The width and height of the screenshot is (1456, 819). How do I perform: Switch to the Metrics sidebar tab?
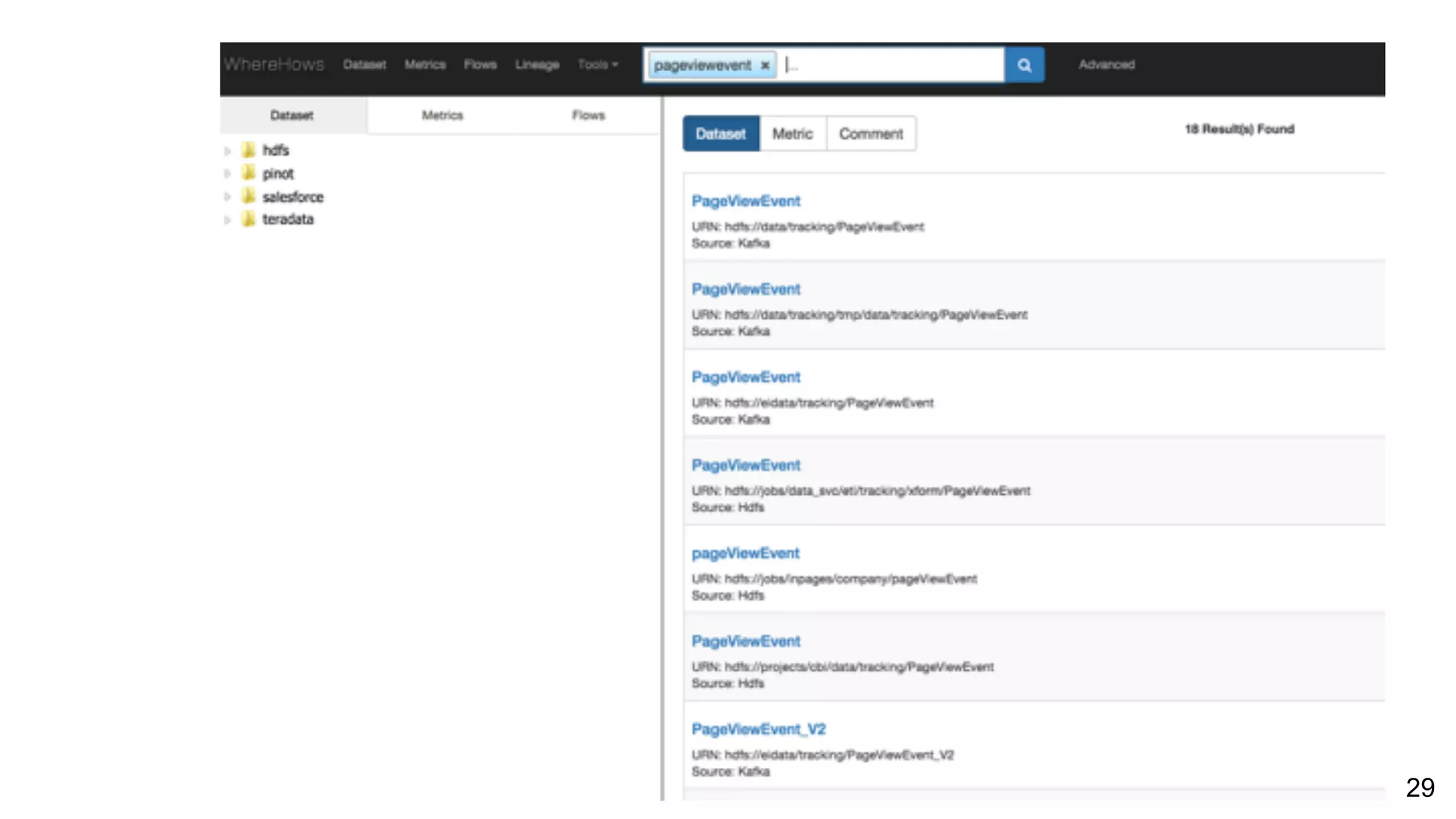(x=442, y=115)
